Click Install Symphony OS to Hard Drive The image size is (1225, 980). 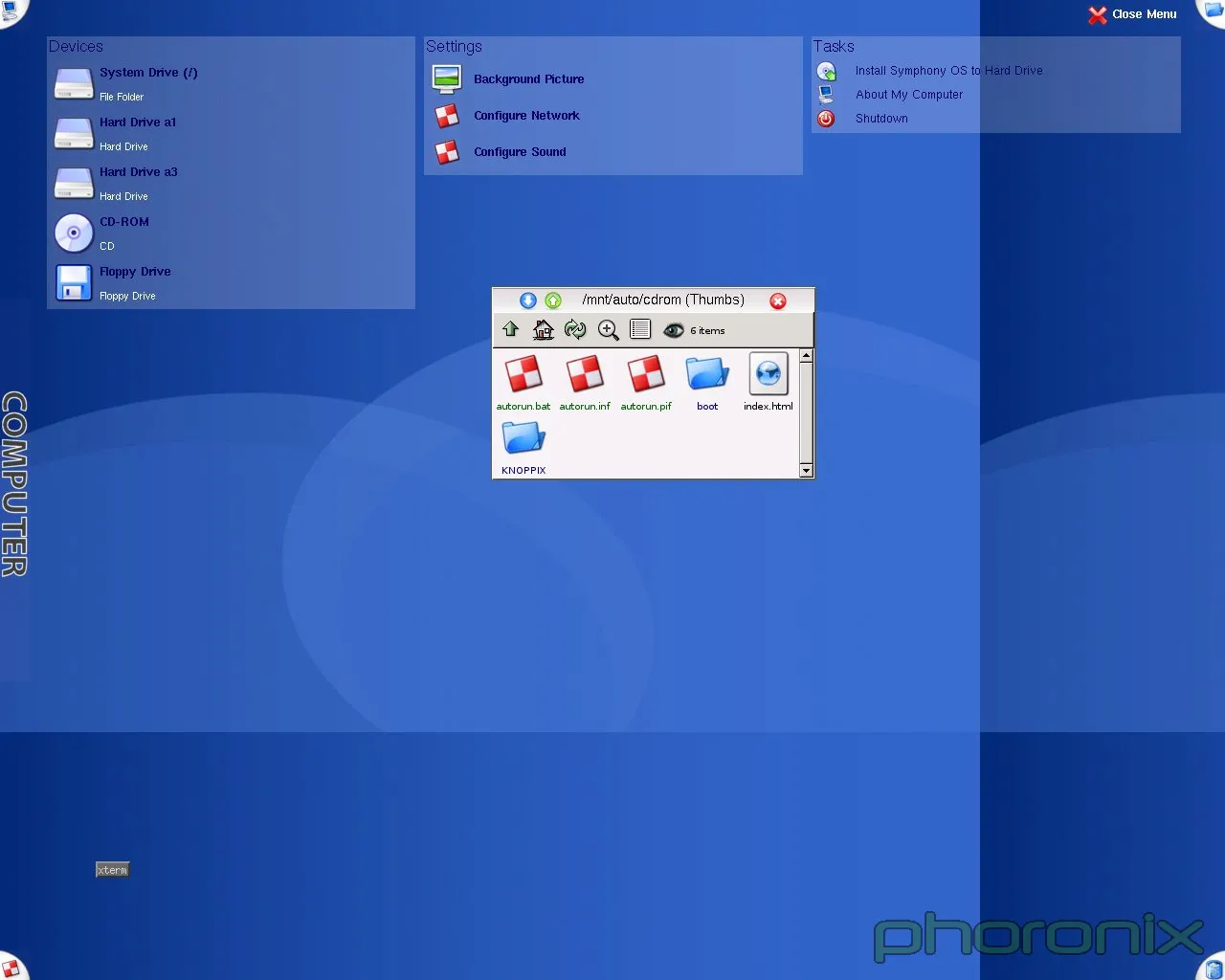(x=948, y=70)
